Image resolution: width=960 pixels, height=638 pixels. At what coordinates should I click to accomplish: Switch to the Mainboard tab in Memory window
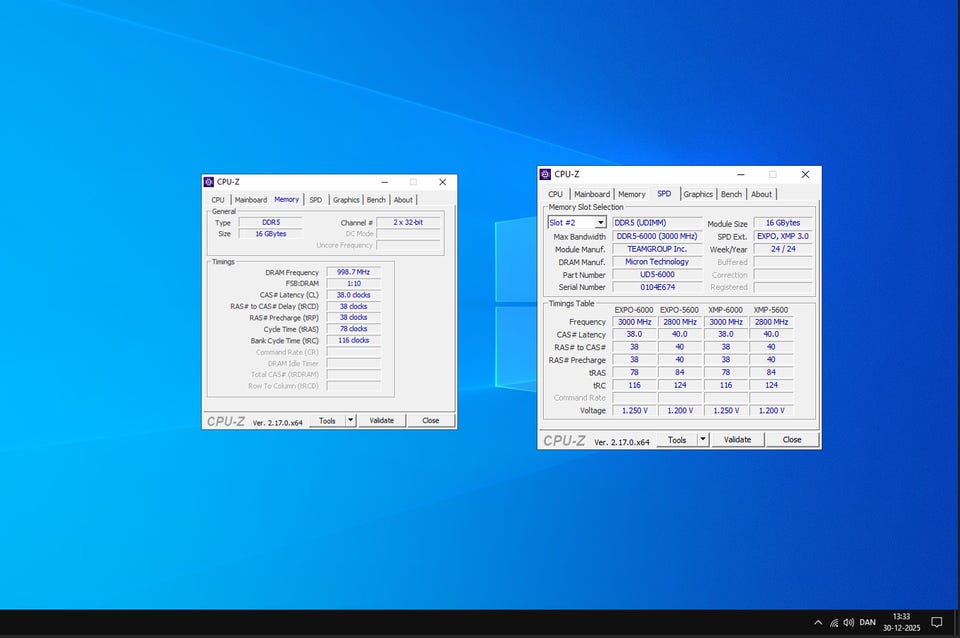click(x=251, y=200)
